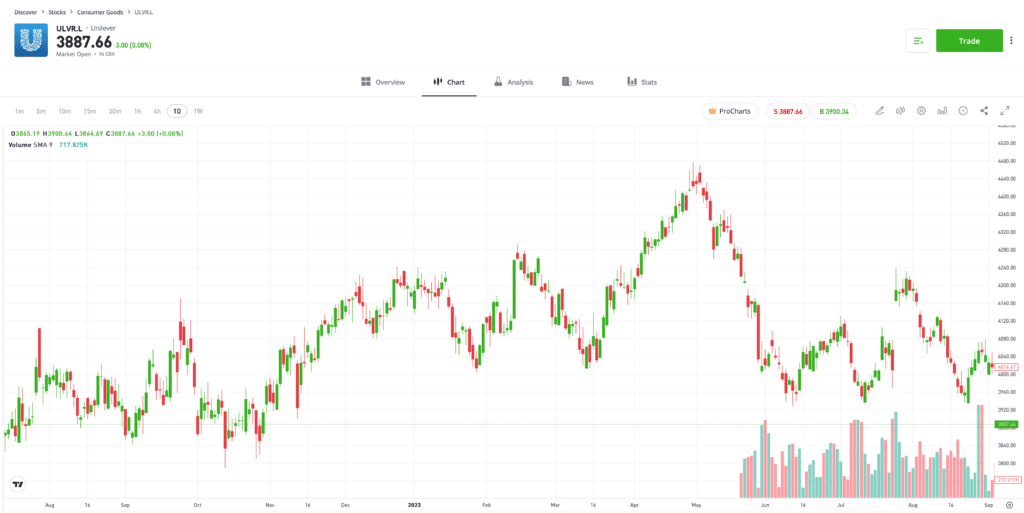Screen dimensions: 1024x513
Task: Open chart settings gear
Action: coord(921,111)
